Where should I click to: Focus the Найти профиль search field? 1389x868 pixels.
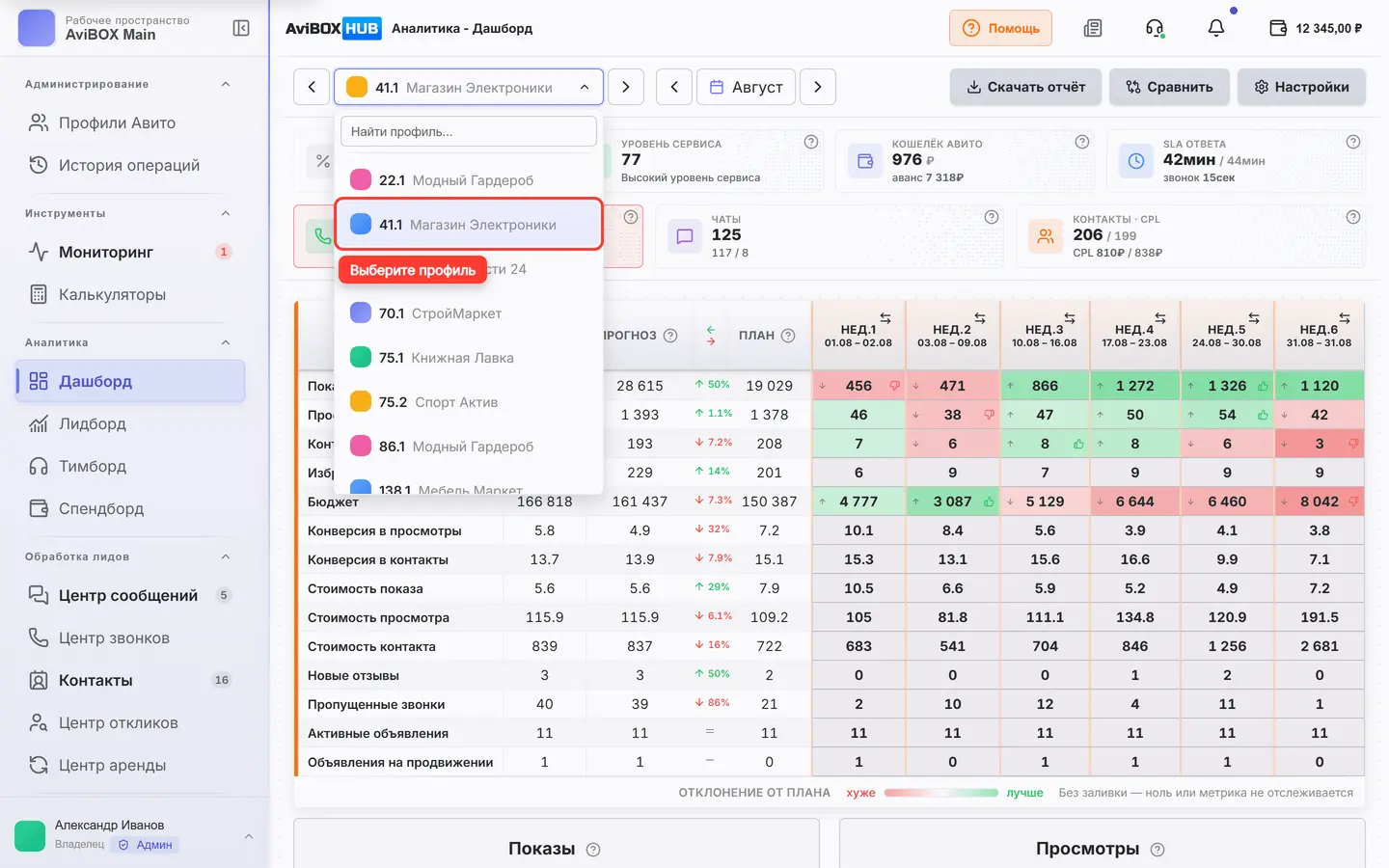point(469,131)
